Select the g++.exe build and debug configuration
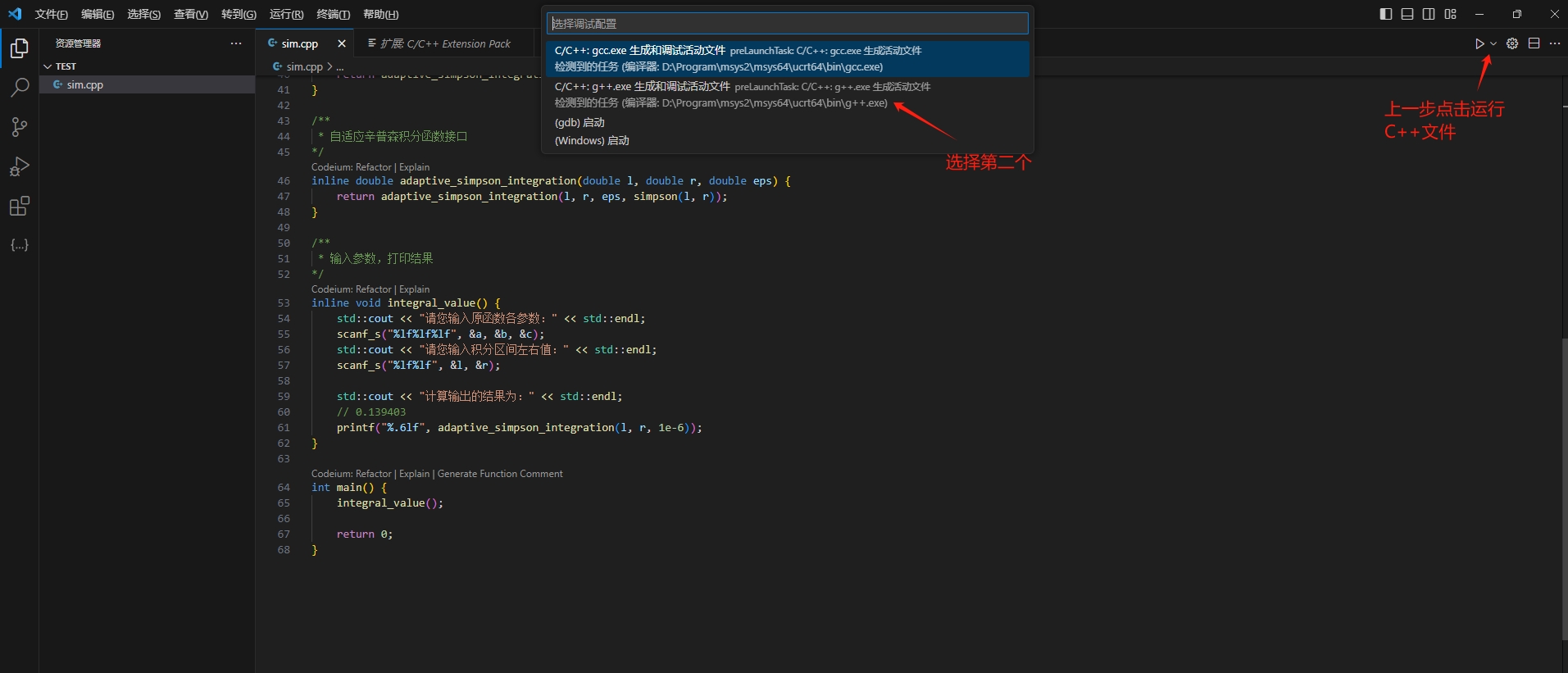This screenshot has width=1568, height=673. pos(742,94)
